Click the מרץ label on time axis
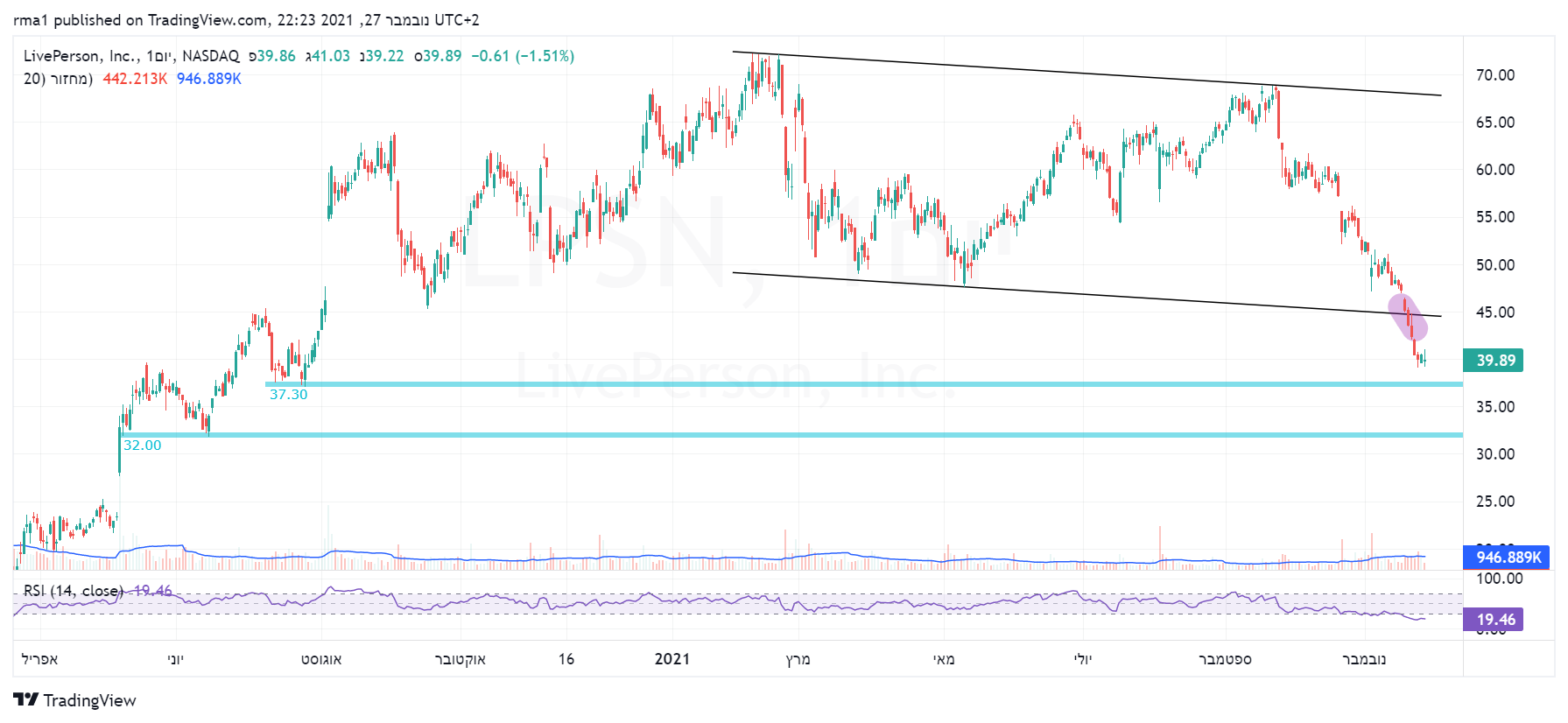Screen dimensions: 1568x723 [x=798, y=659]
